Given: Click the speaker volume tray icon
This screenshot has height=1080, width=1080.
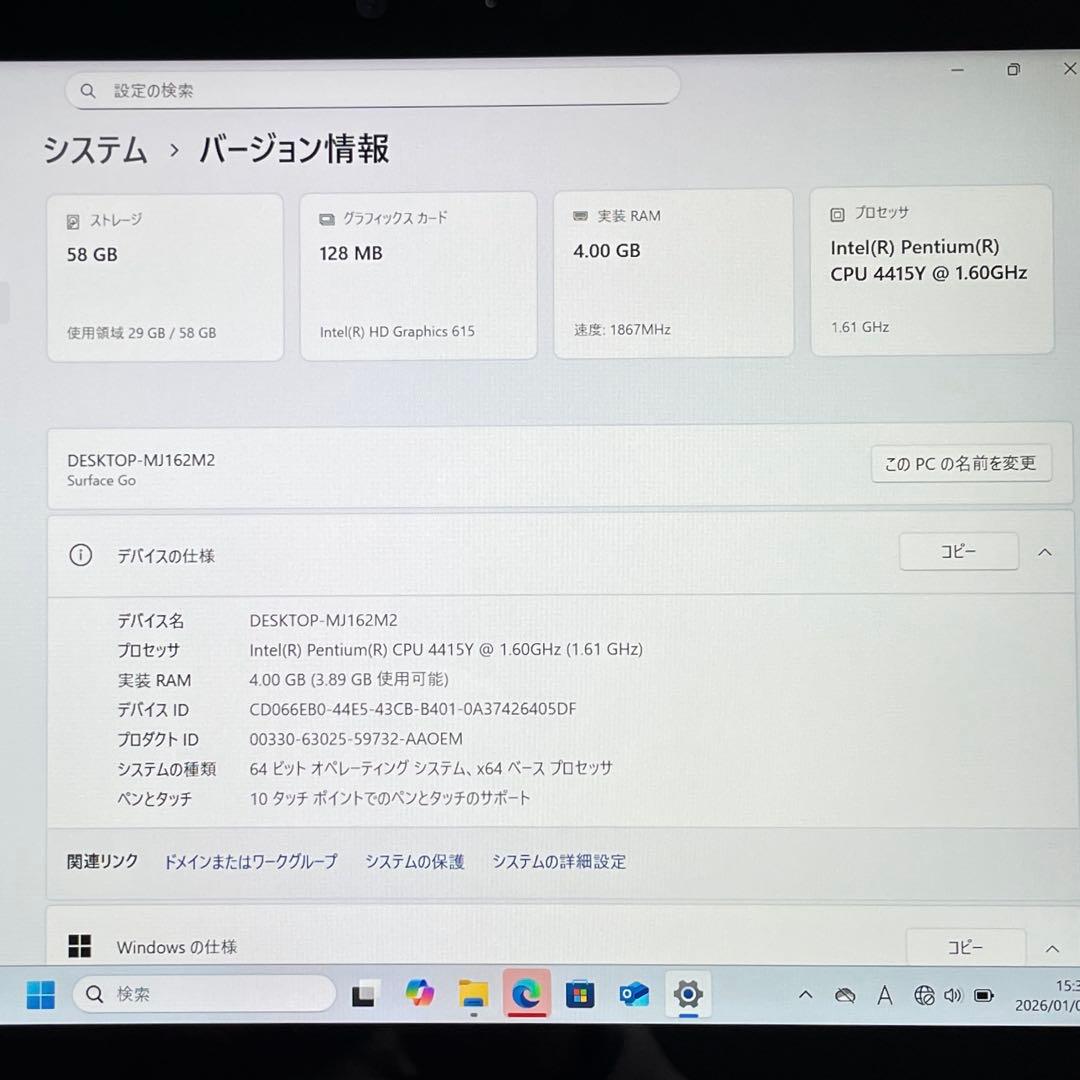Looking at the screenshot, I should pyautogui.click(x=953, y=995).
